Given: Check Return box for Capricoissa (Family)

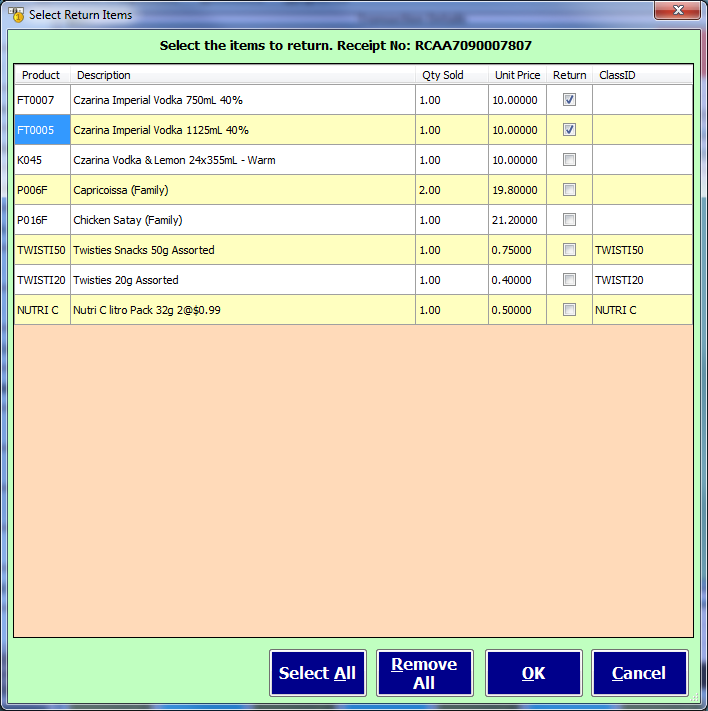Looking at the screenshot, I should pyautogui.click(x=569, y=190).
